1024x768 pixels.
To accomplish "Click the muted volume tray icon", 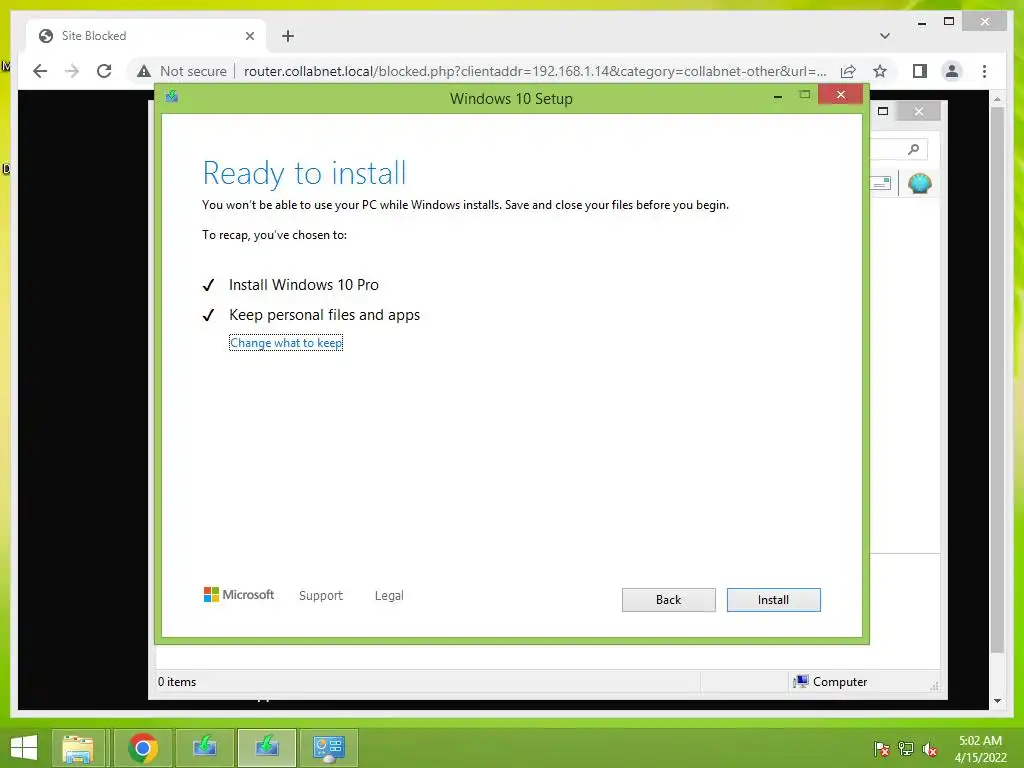I will (930, 749).
